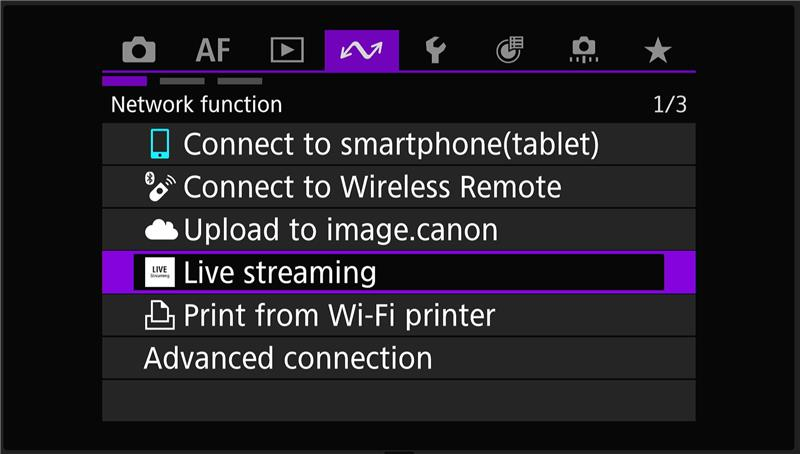Choose Print from Wi-Fi printer
The height and width of the screenshot is (454, 800).
(399, 315)
